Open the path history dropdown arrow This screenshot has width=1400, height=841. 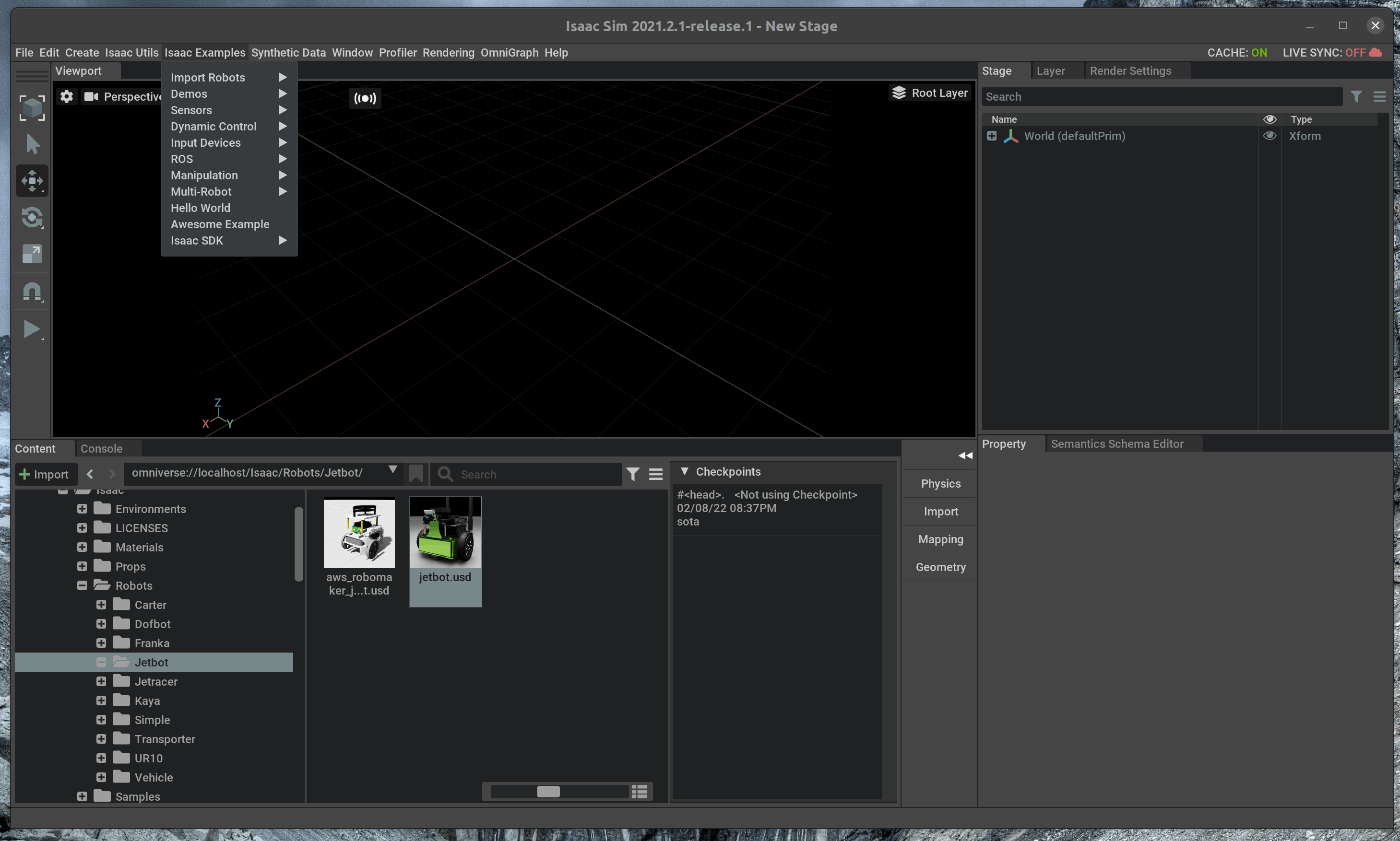click(x=393, y=470)
